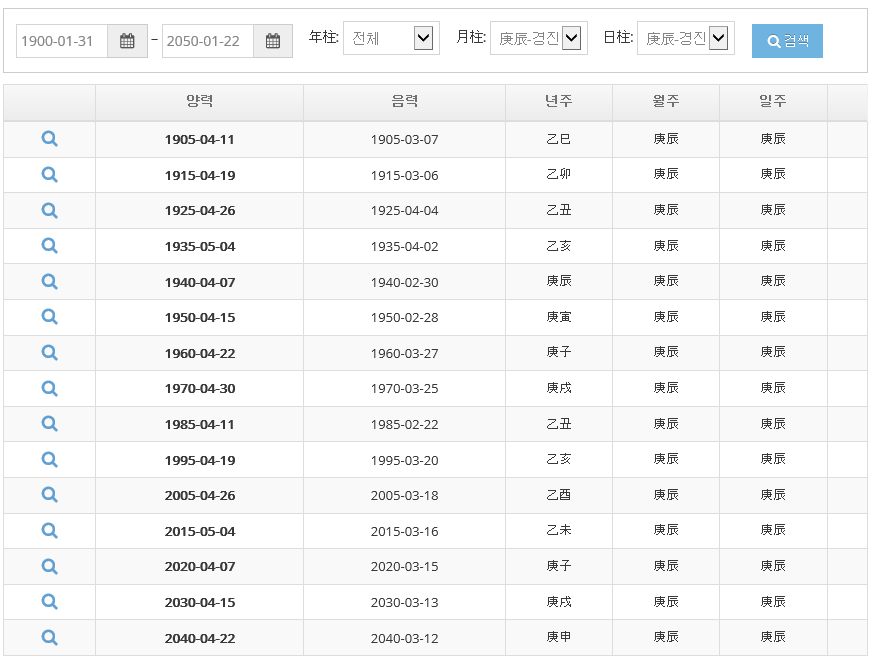Click solar date 1960-04-22
The height and width of the screenshot is (661, 871).
[x=199, y=353]
